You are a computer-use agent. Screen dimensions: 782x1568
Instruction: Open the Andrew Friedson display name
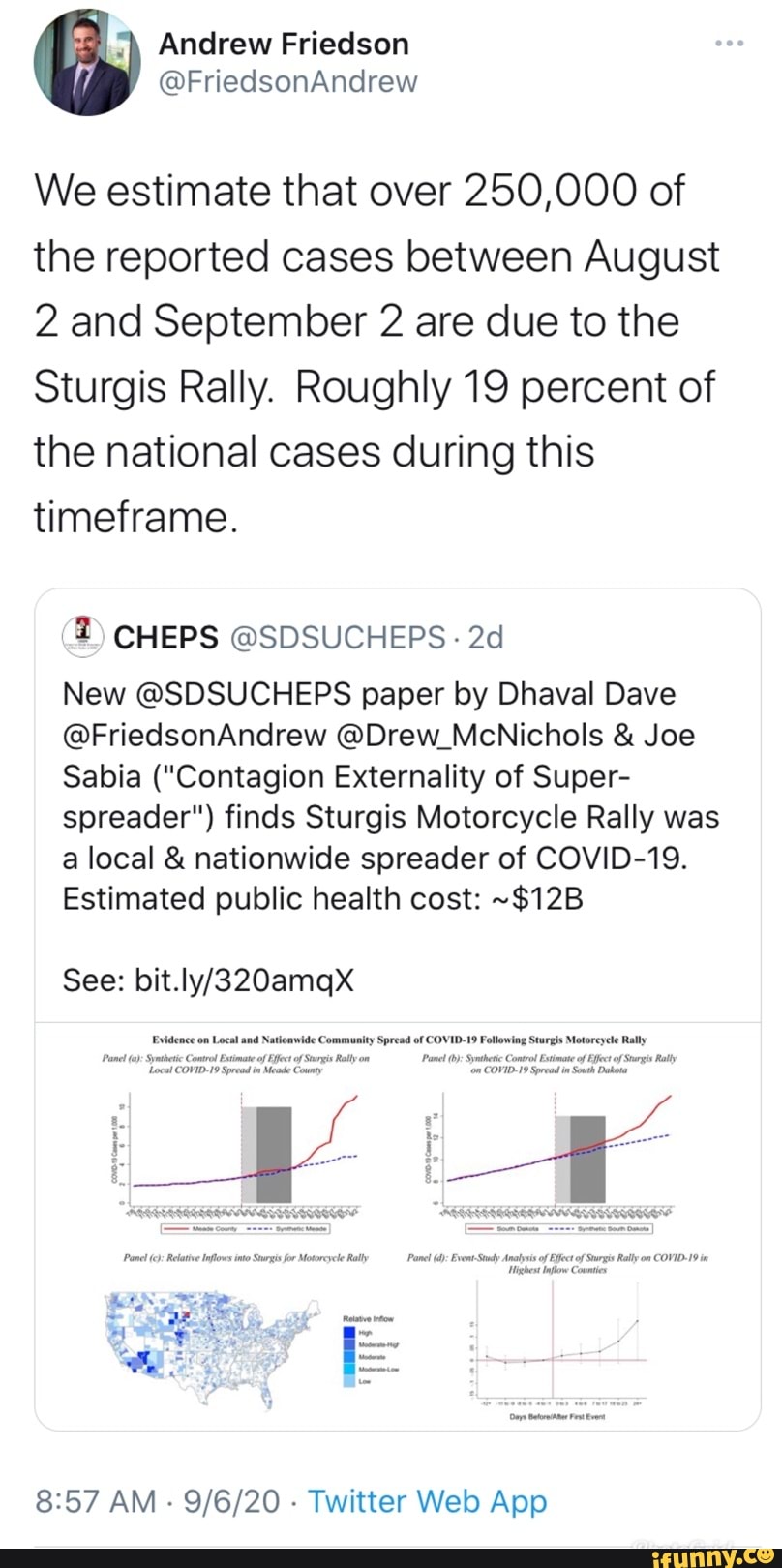tap(284, 44)
